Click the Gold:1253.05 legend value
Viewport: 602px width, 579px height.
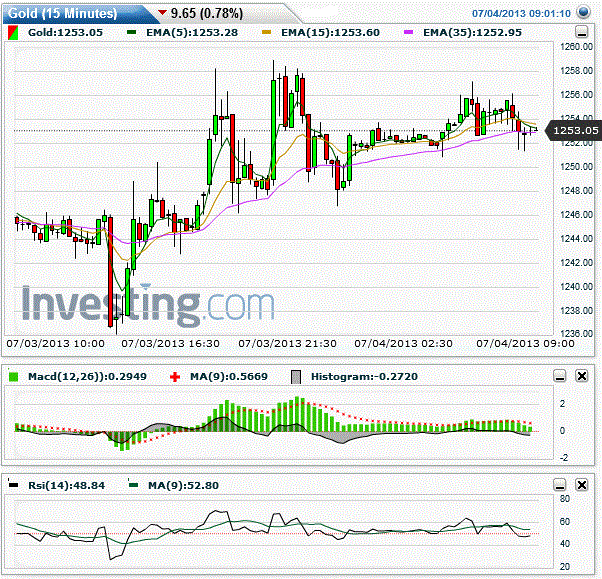[65, 33]
